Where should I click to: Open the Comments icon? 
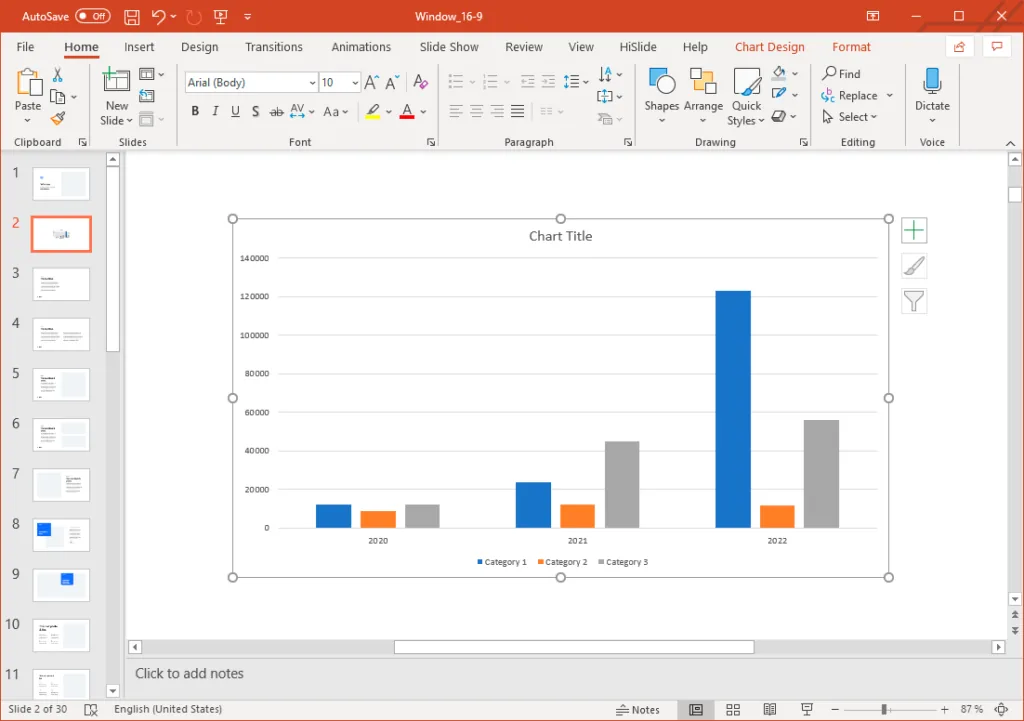[997, 47]
